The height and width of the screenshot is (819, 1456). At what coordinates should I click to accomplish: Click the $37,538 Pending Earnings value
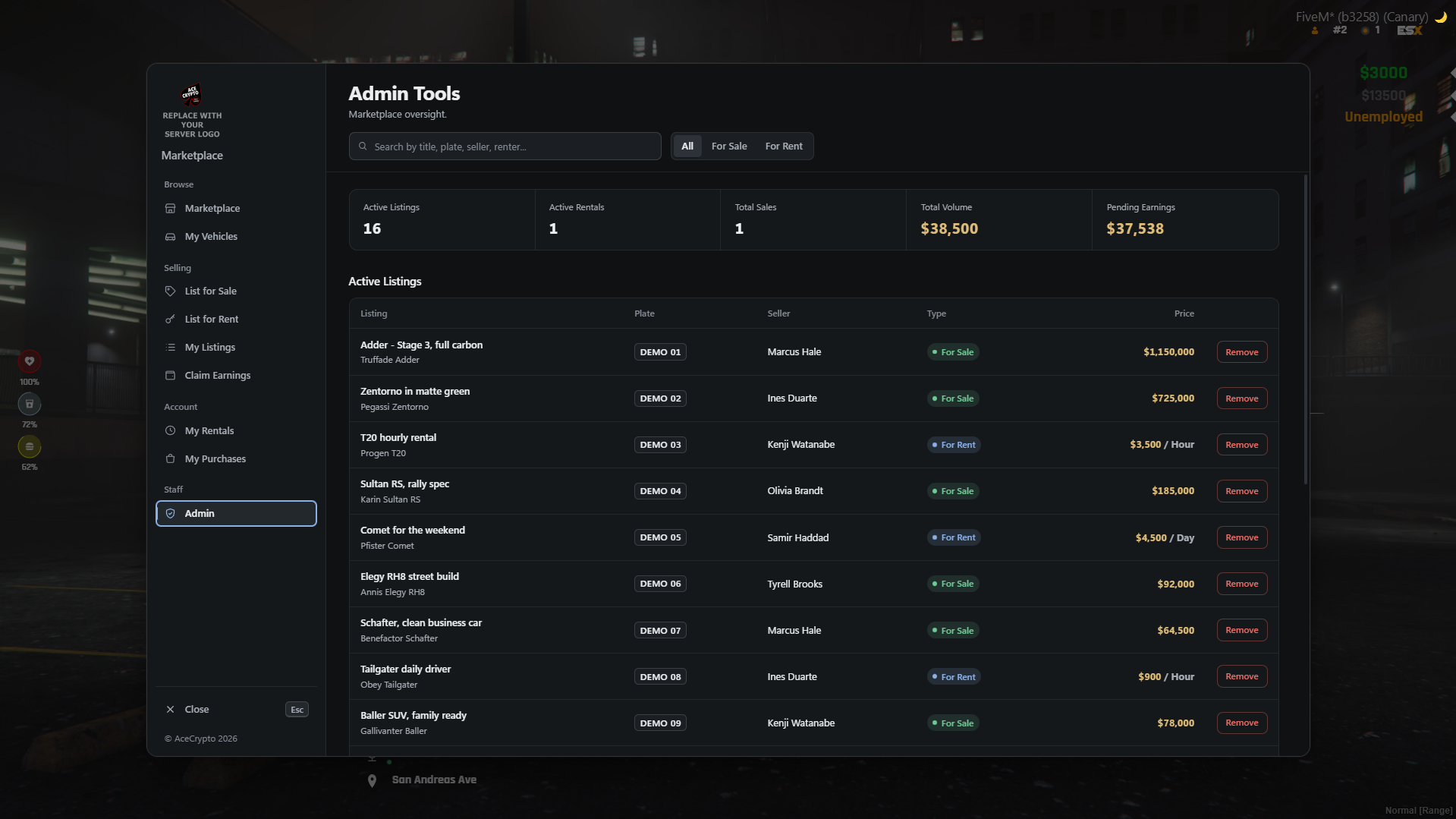(1135, 228)
